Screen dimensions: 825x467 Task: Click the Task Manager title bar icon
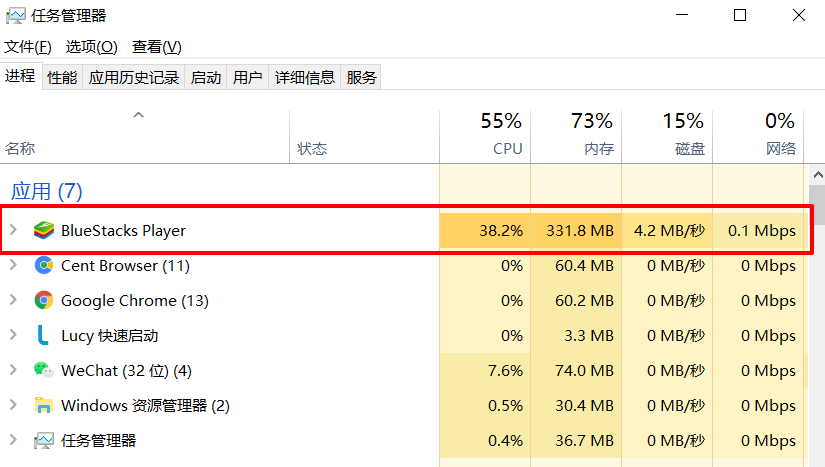tap(15, 15)
